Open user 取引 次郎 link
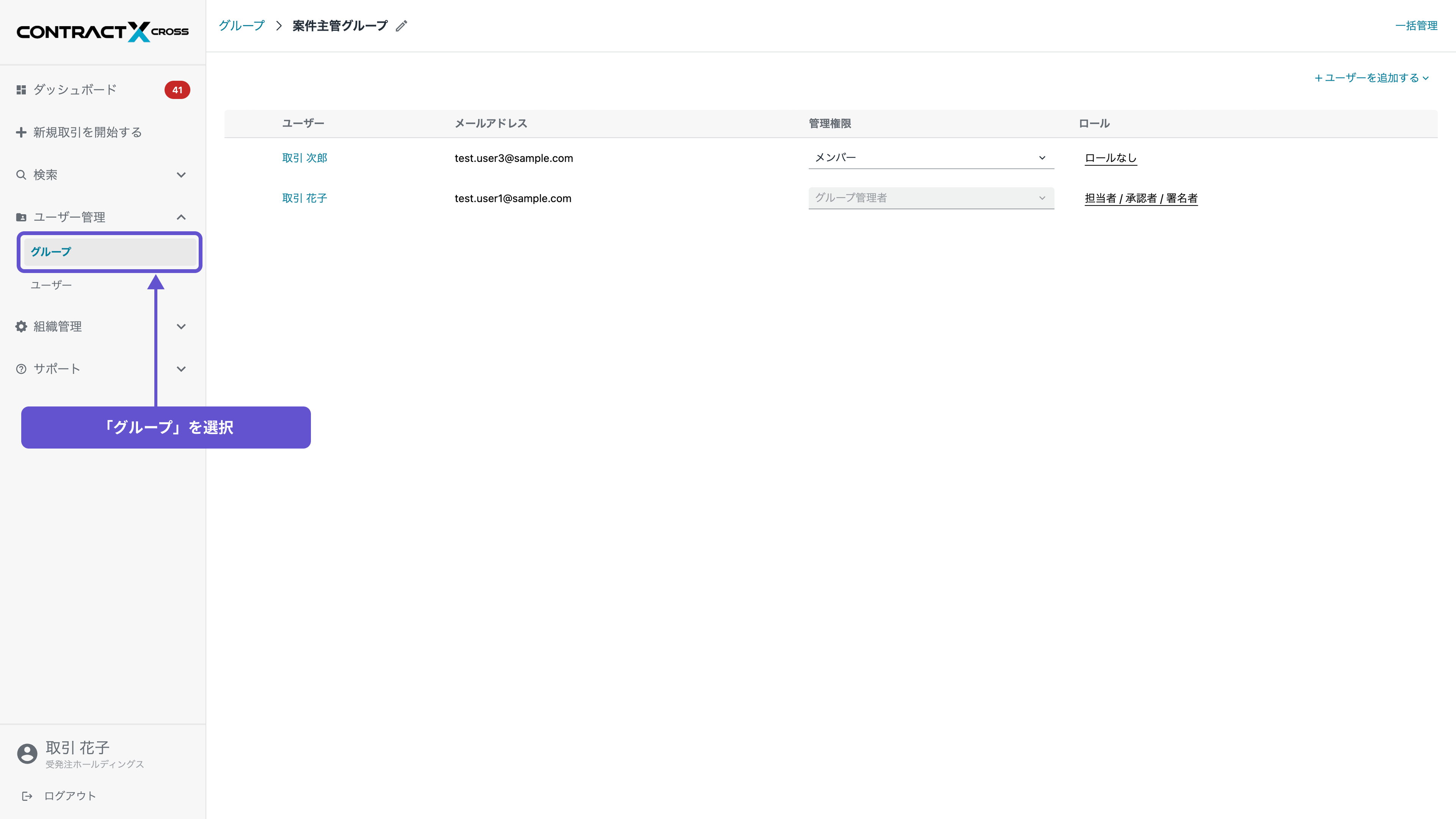The width and height of the screenshot is (1456, 819). [x=304, y=158]
